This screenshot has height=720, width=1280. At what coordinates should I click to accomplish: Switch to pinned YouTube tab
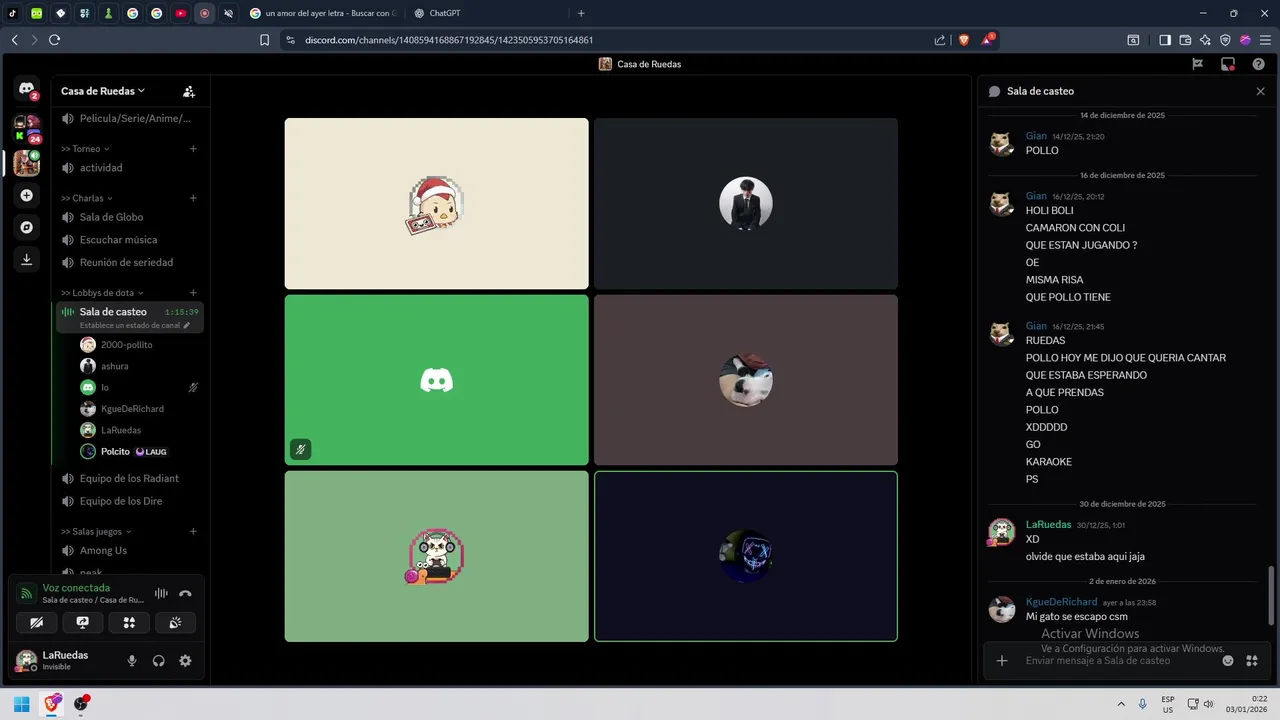(181, 13)
